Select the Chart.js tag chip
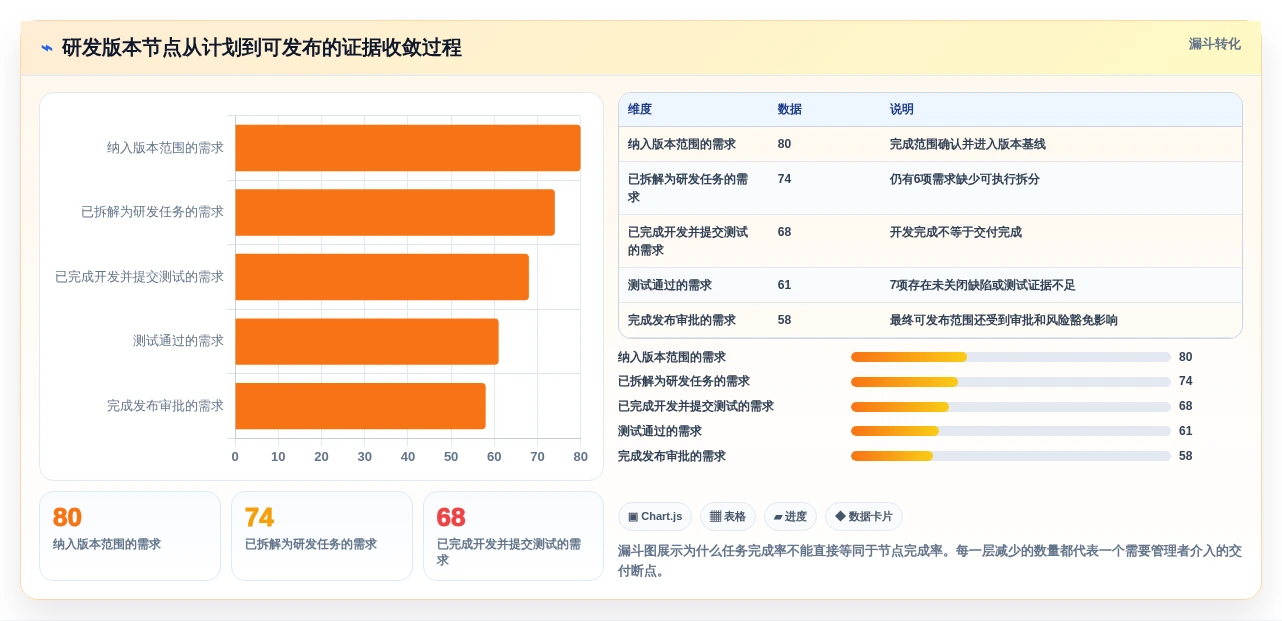 pyautogui.click(x=655, y=516)
